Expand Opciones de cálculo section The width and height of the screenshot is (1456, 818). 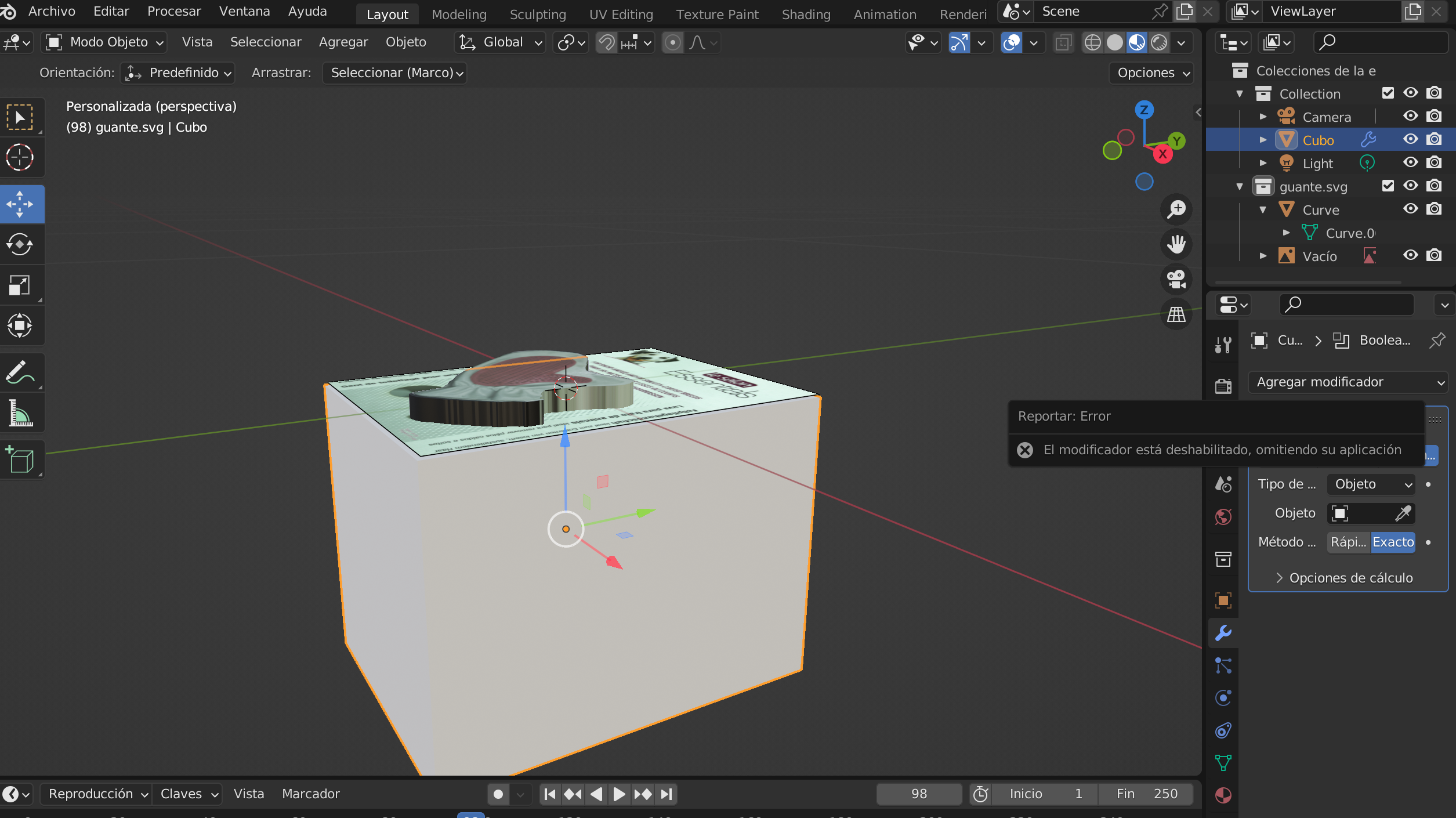tap(1344, 578)
